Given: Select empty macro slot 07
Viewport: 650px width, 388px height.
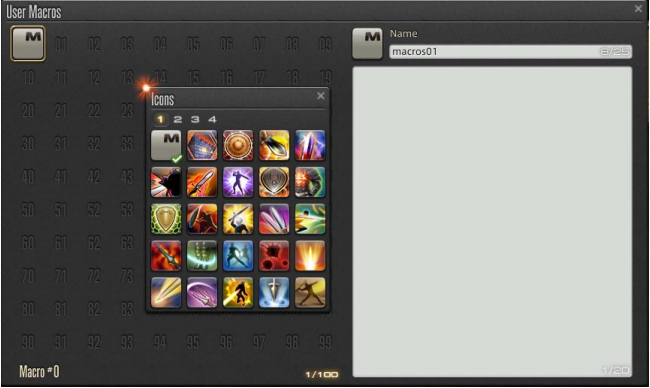Looking at the screenshot, I should click(259, 44).
